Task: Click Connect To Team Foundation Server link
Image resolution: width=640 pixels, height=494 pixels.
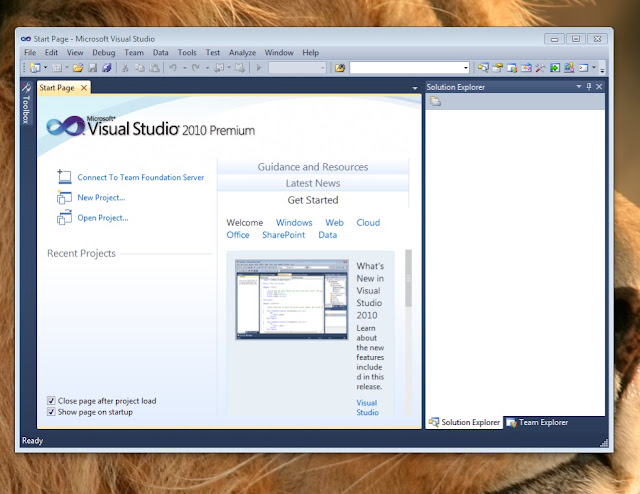Action: [141, 177]
